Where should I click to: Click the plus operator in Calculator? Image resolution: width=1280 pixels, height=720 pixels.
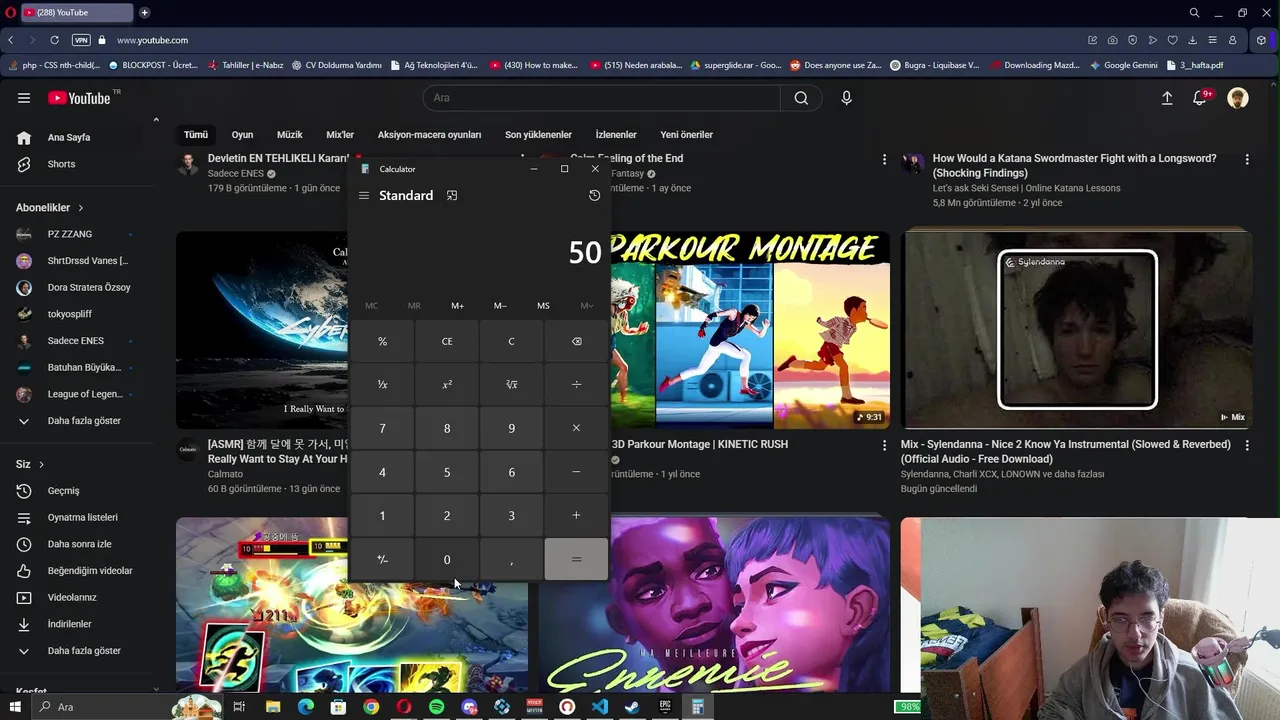[x=576, y=516]
